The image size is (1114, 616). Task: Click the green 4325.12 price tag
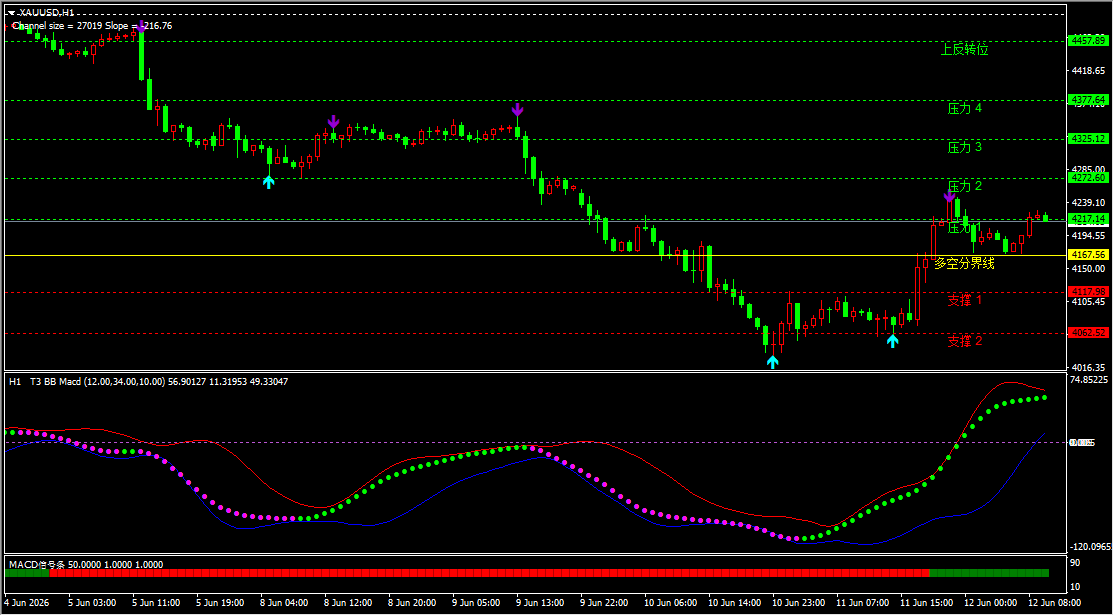1088,139
